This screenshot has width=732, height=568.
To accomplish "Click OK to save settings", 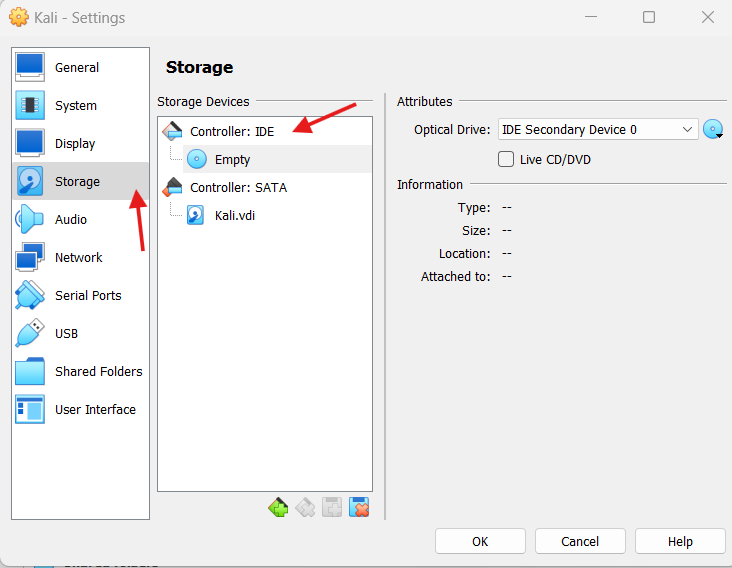I will [x=480, y=541].
